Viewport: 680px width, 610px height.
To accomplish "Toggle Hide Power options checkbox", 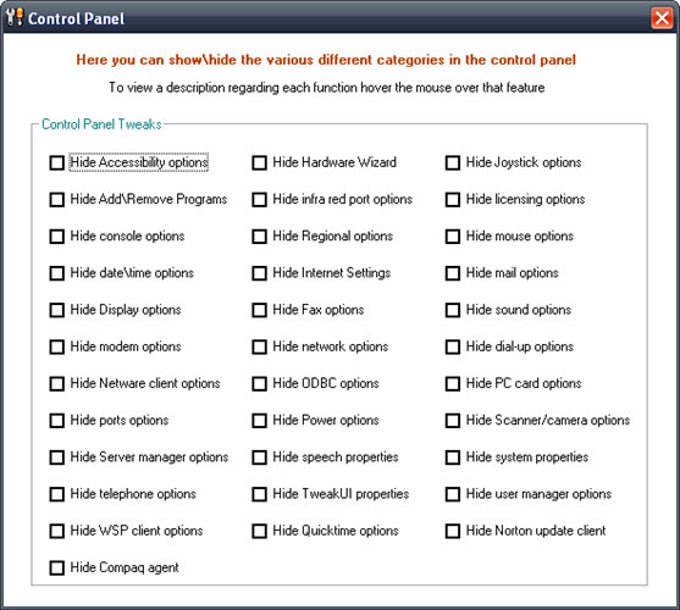I will (259, 421).
